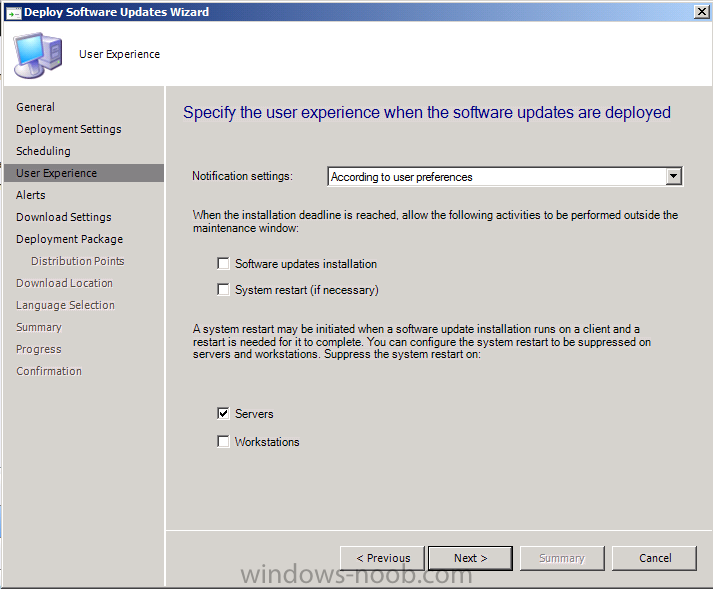Image resolution: width=713 pixels, height=589 pixels.
Task: Click the computer icon beside User Experience
Action: [x=38, y=55]
